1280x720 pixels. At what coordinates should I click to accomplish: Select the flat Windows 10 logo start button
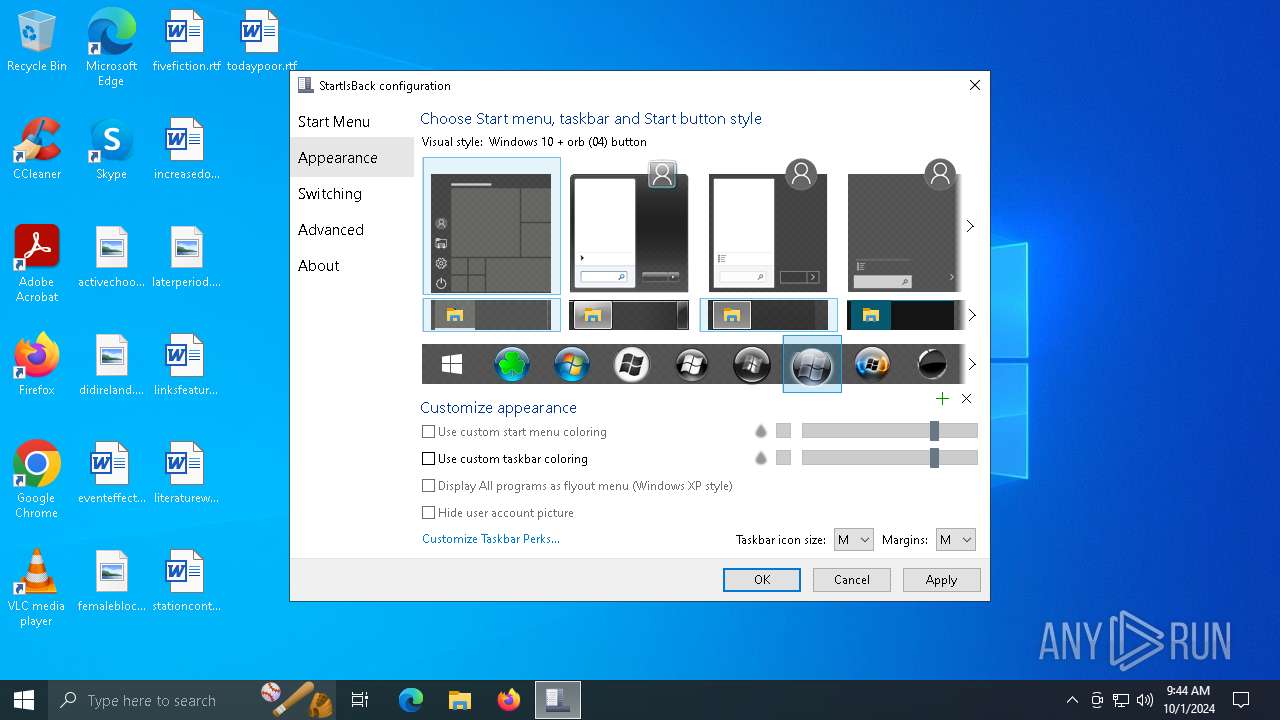(x=452, y=365)
